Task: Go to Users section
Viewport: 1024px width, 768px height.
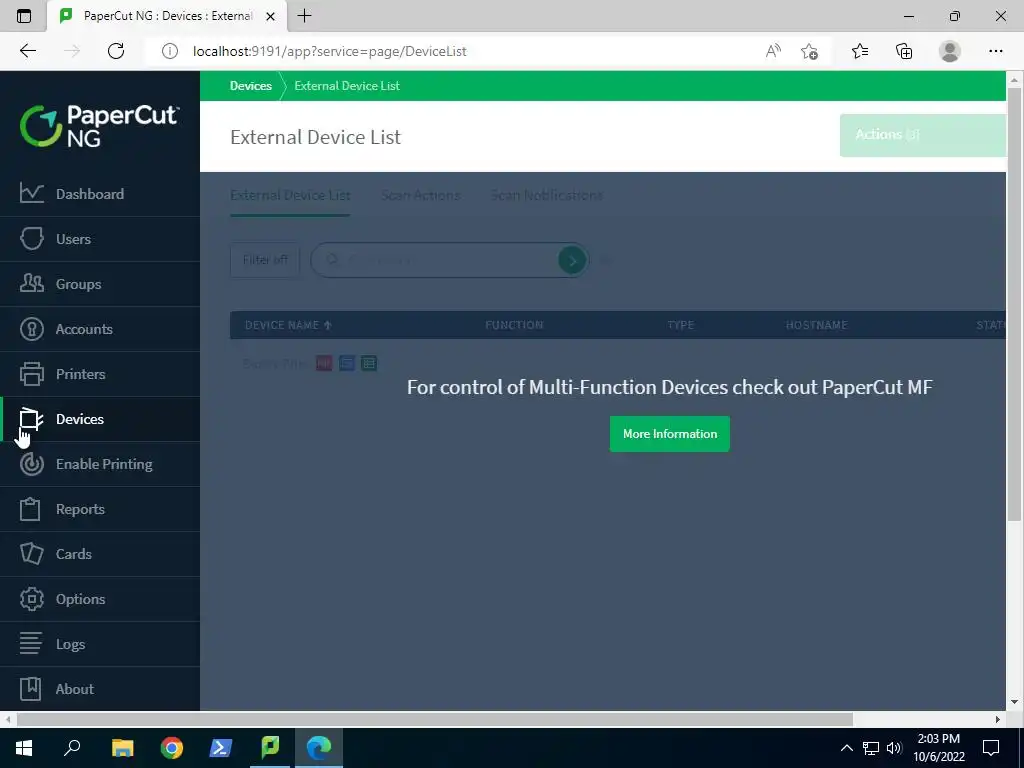Action: click(x=100, y=239)
